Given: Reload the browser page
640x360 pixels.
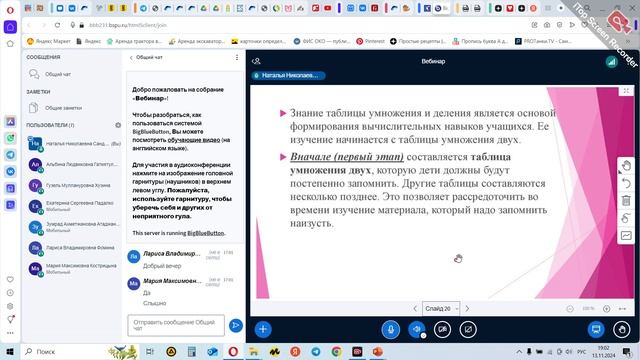Looking at the screenshot, I should [58, 25].
